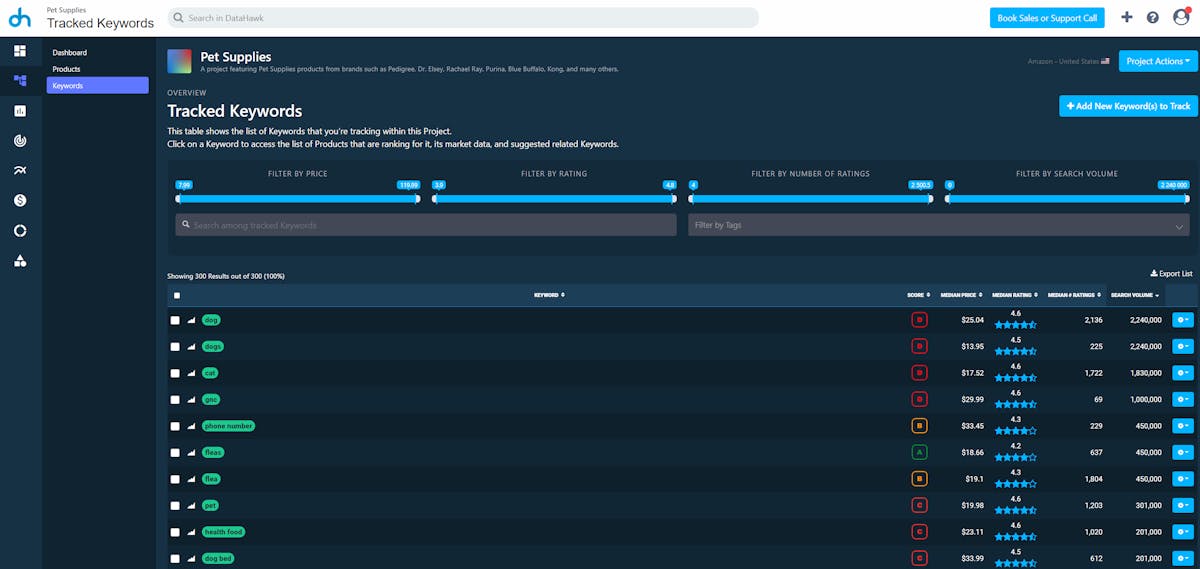
Task: Click trend chart icon beside 'gnc' keyword
Action: (192, 399)
